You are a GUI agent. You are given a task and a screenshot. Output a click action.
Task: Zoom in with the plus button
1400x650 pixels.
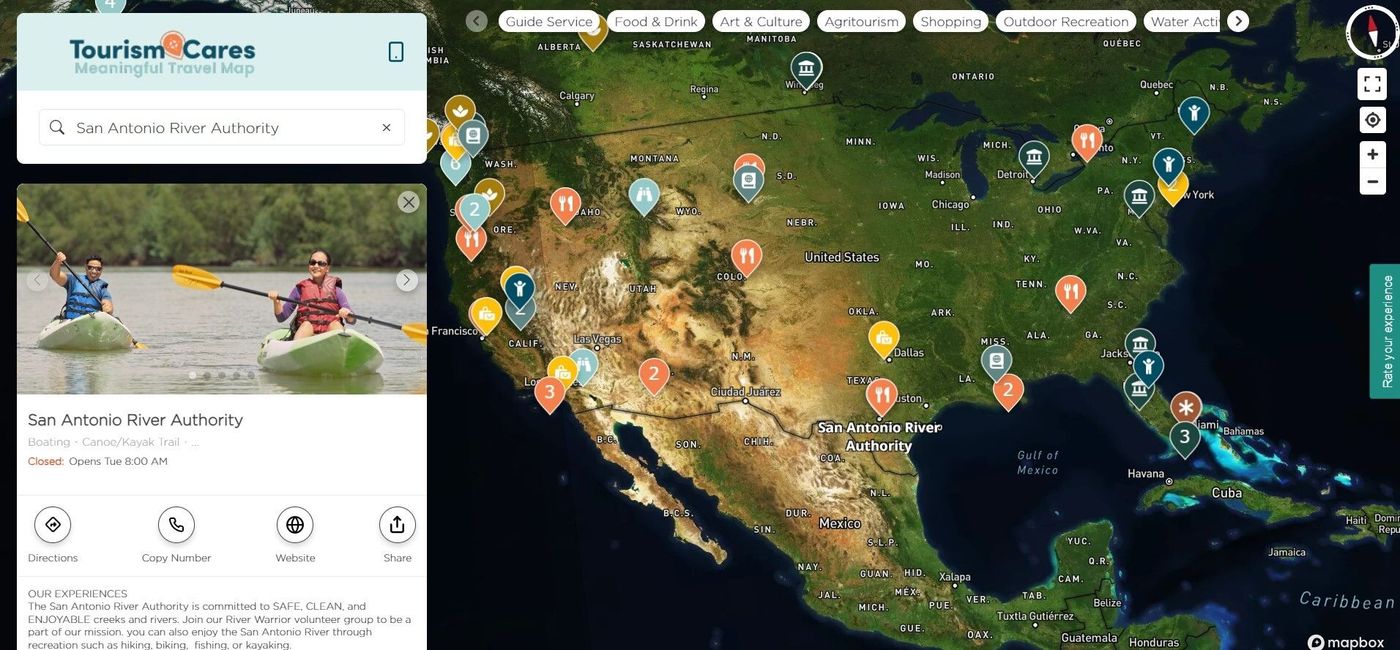click(x=1372, y=155)
